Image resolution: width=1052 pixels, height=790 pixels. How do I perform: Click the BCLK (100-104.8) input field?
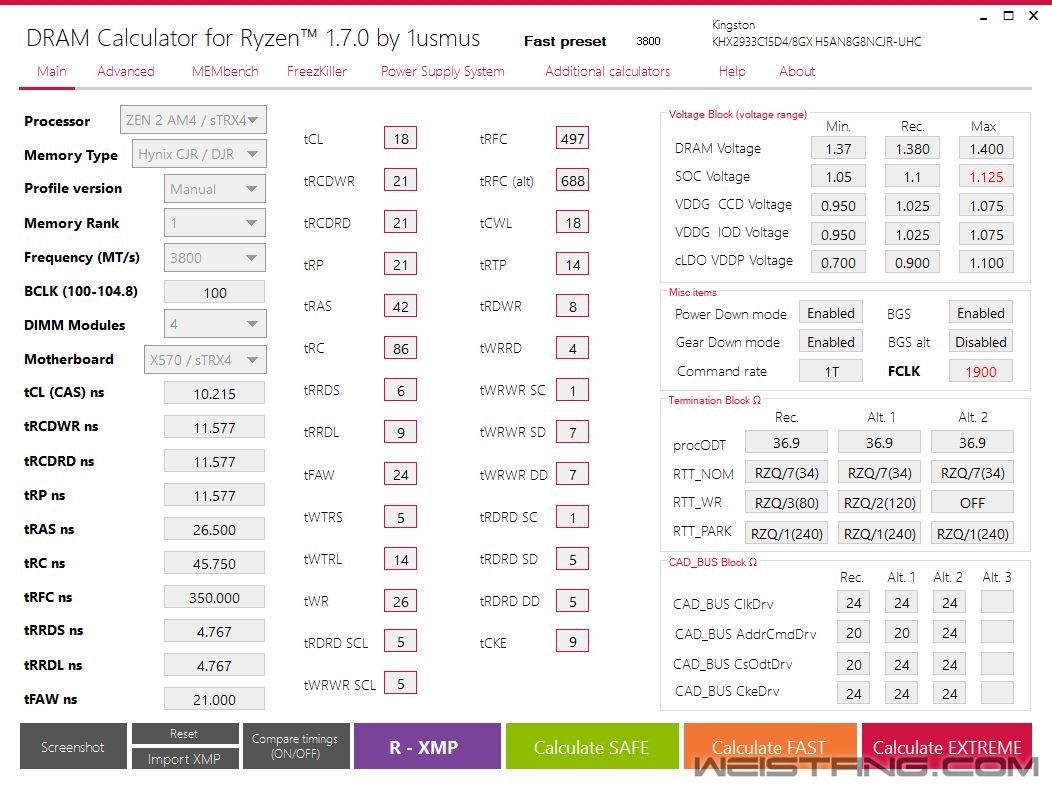215,292
